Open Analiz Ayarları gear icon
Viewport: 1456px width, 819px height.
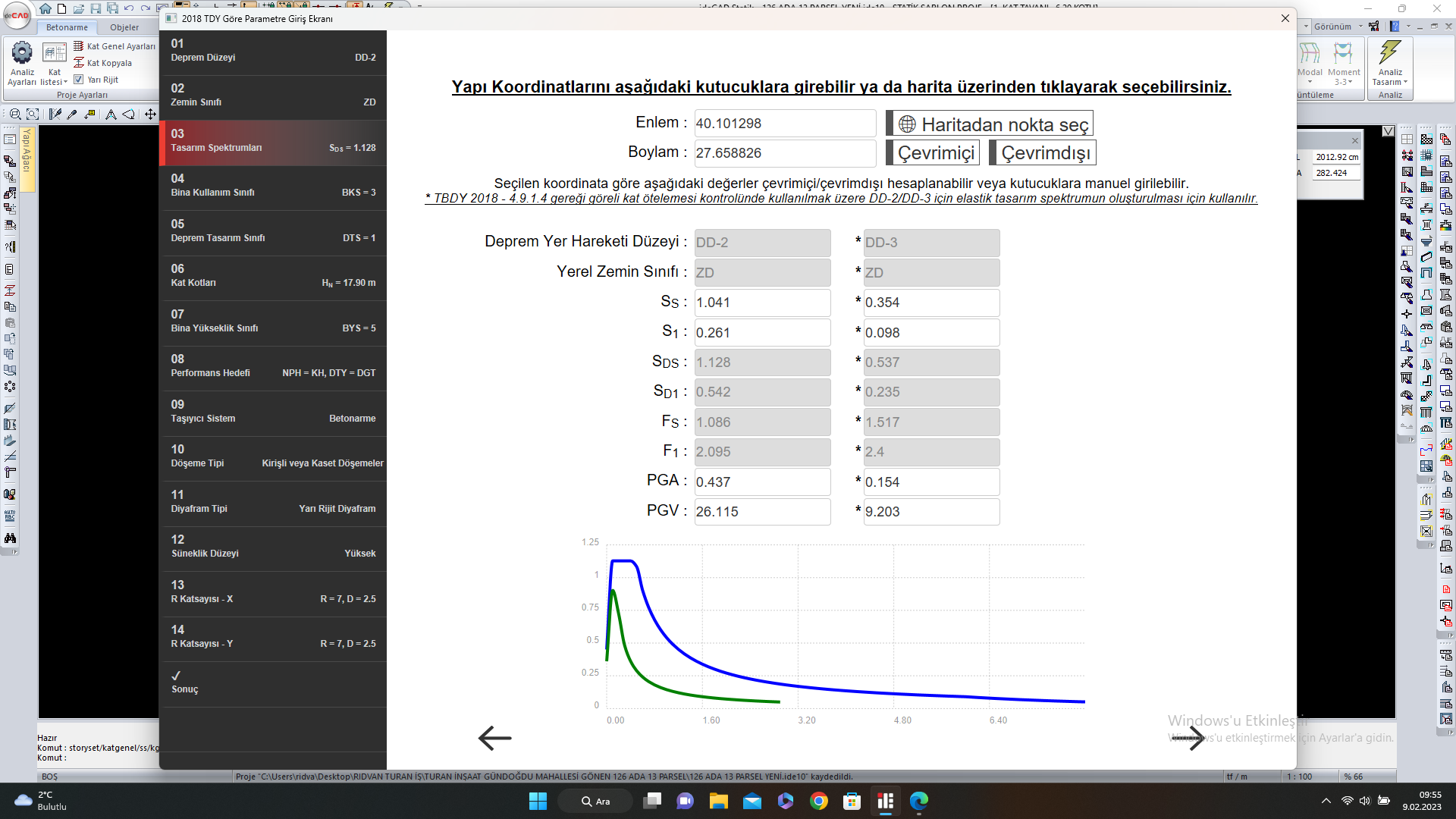coord(22,53)
